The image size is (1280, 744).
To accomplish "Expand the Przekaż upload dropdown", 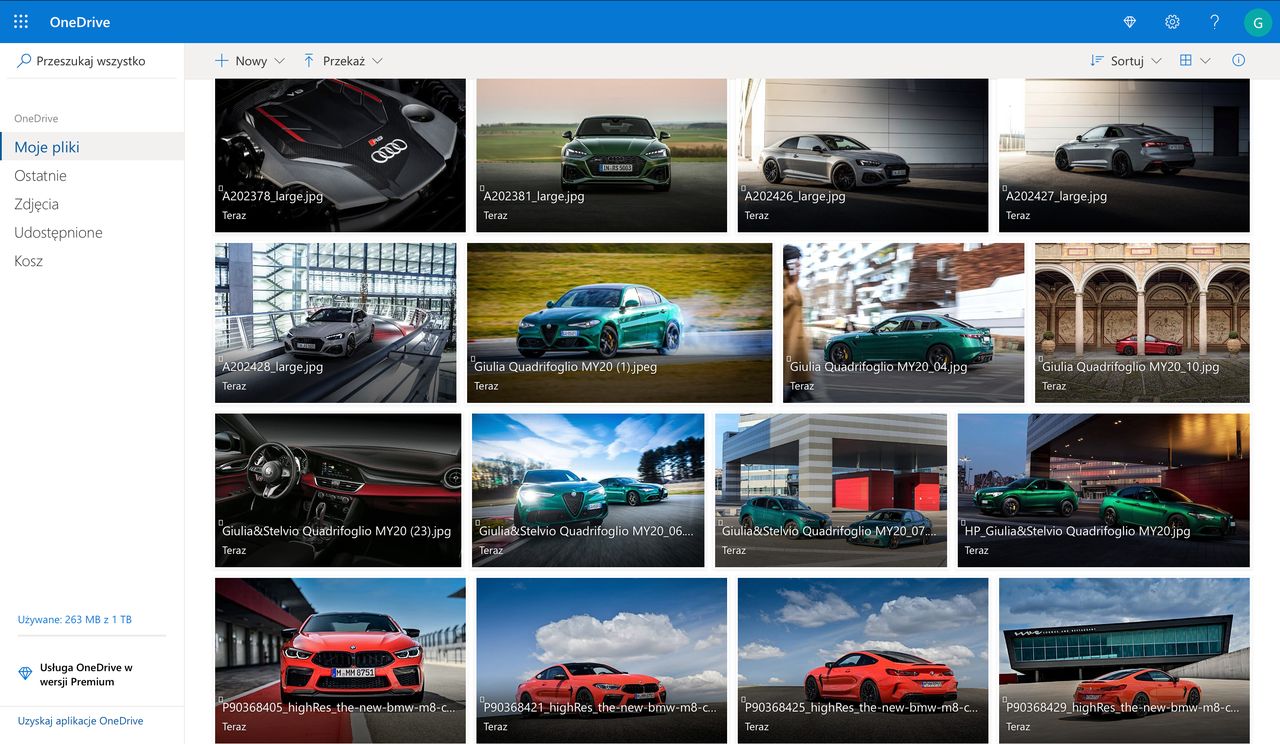I will point(343,61).
